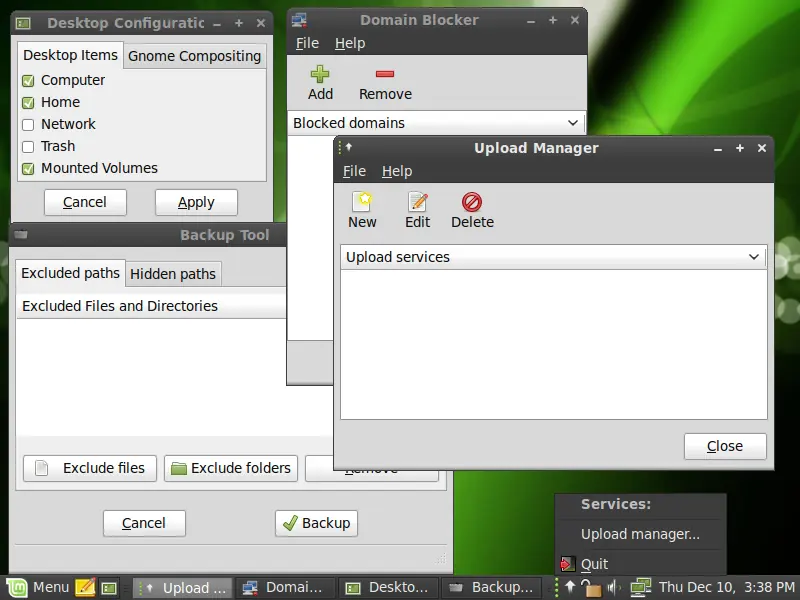Click inside the empty Upload services list
Image resolution: width=800 pixels, height=600 pixels.
click(x=554, y=344)
